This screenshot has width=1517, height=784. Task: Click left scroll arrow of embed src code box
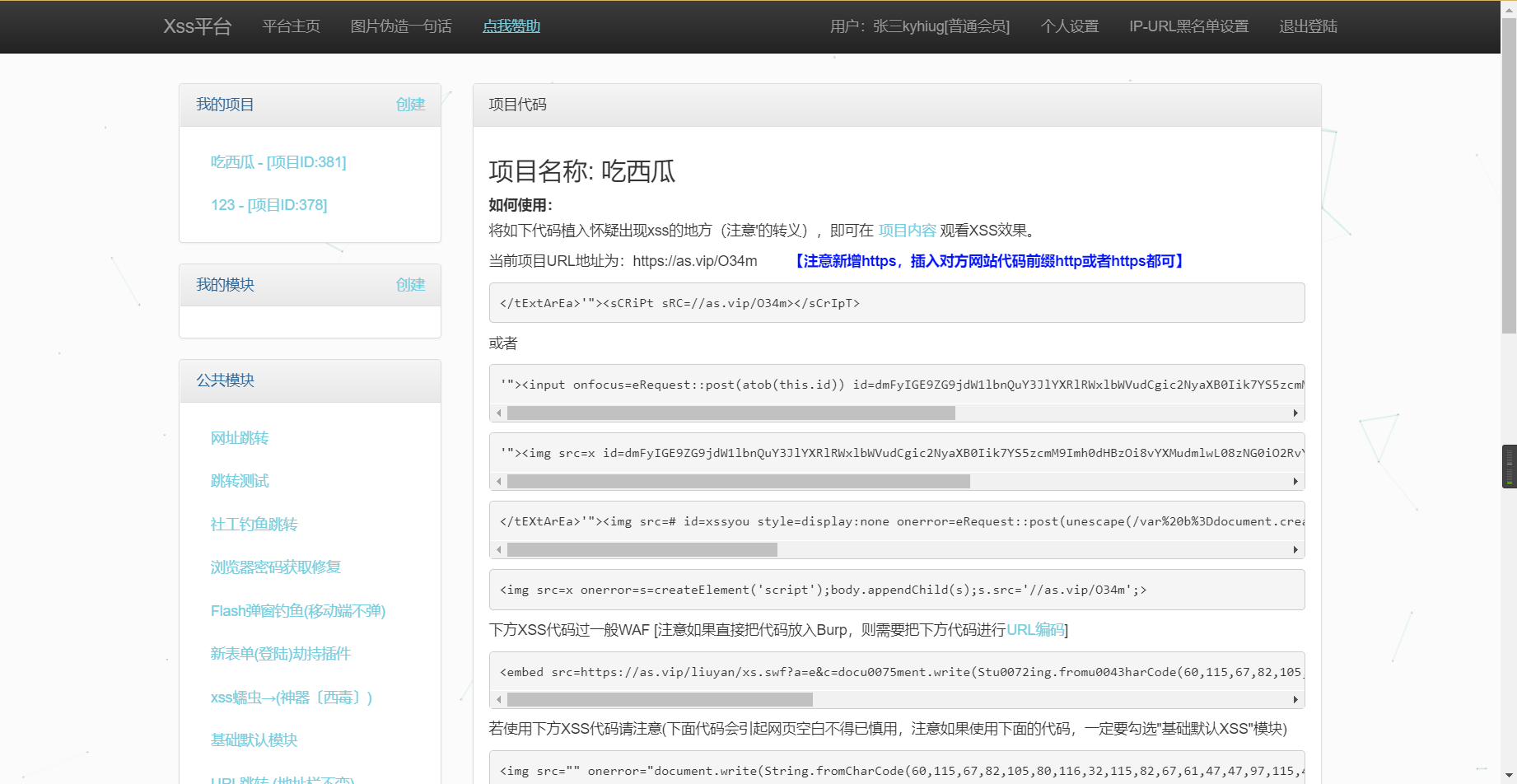[499, 700]
